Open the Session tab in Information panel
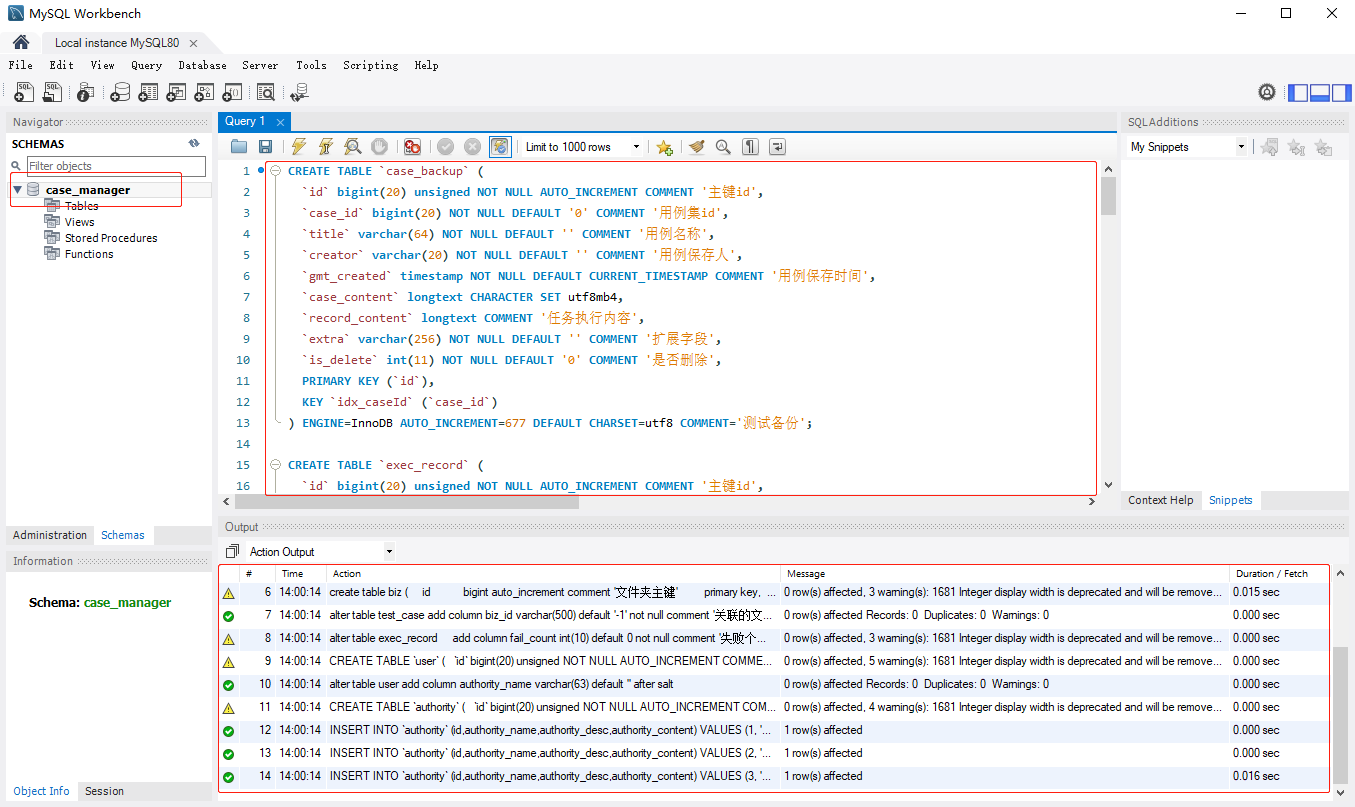The width and height of the screenshot is (1355, 807). [104, 791]
